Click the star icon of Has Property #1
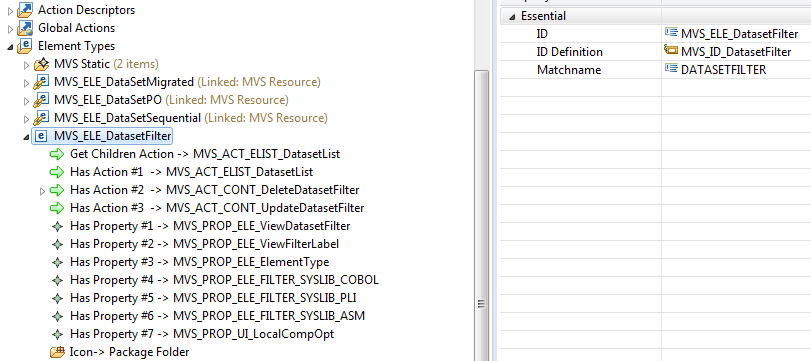The width and height of the screenshot is (811, 361). (x=57, y=227)
